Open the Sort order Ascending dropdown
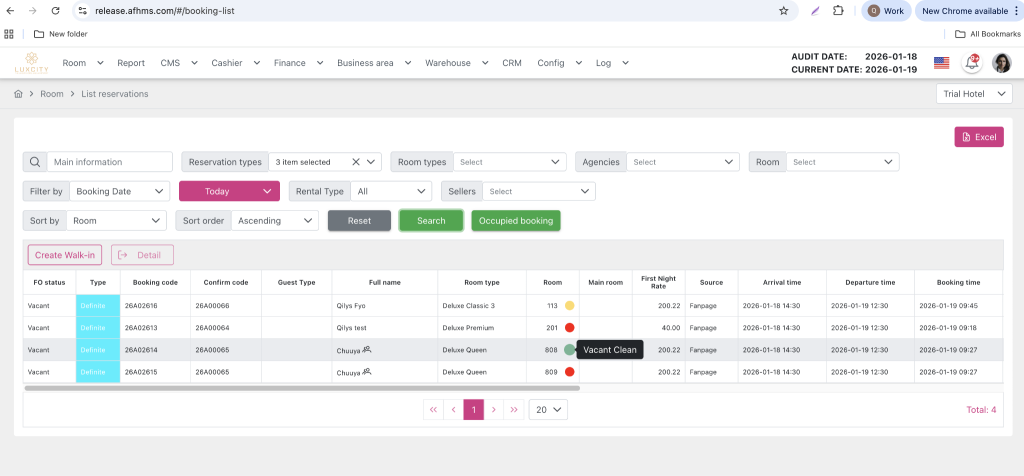 [274, 221]
